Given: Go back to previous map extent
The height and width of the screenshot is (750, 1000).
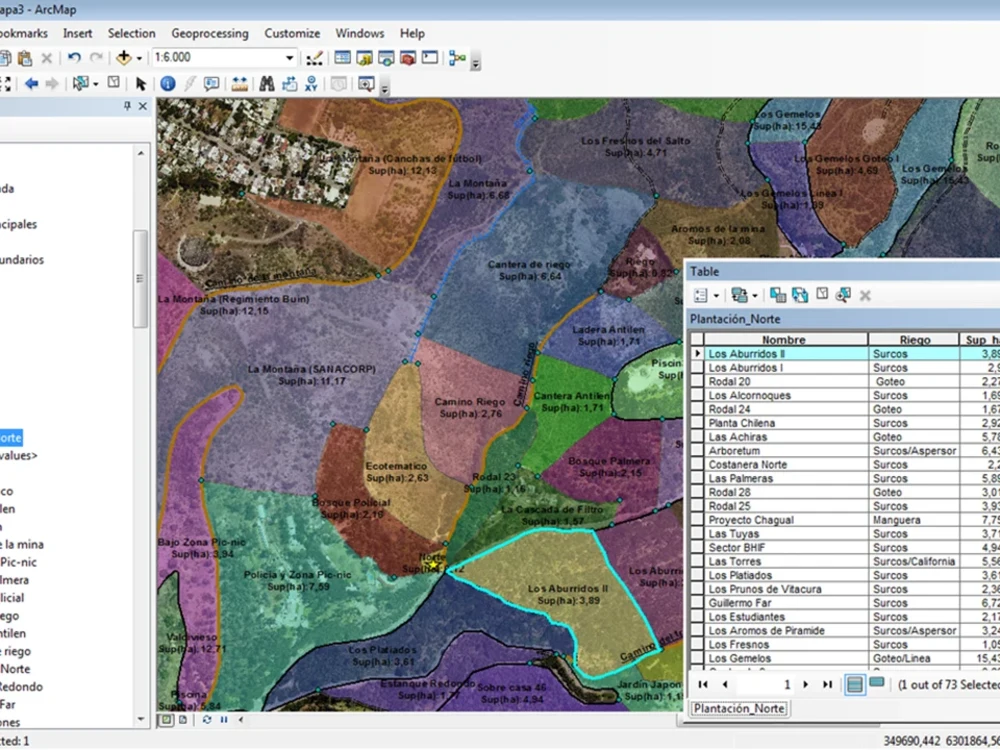Looking at the screenshot, I should coord(31,84).
